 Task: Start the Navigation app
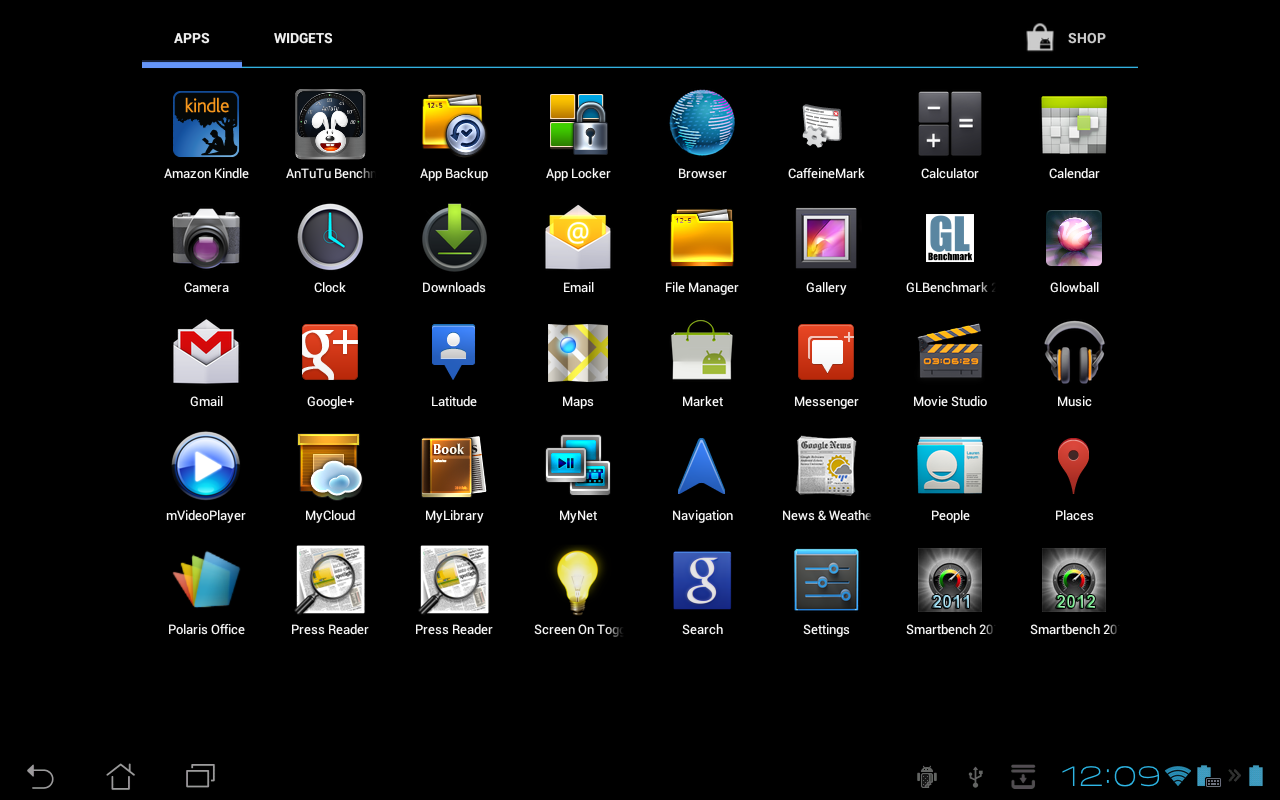pos(702,466)
